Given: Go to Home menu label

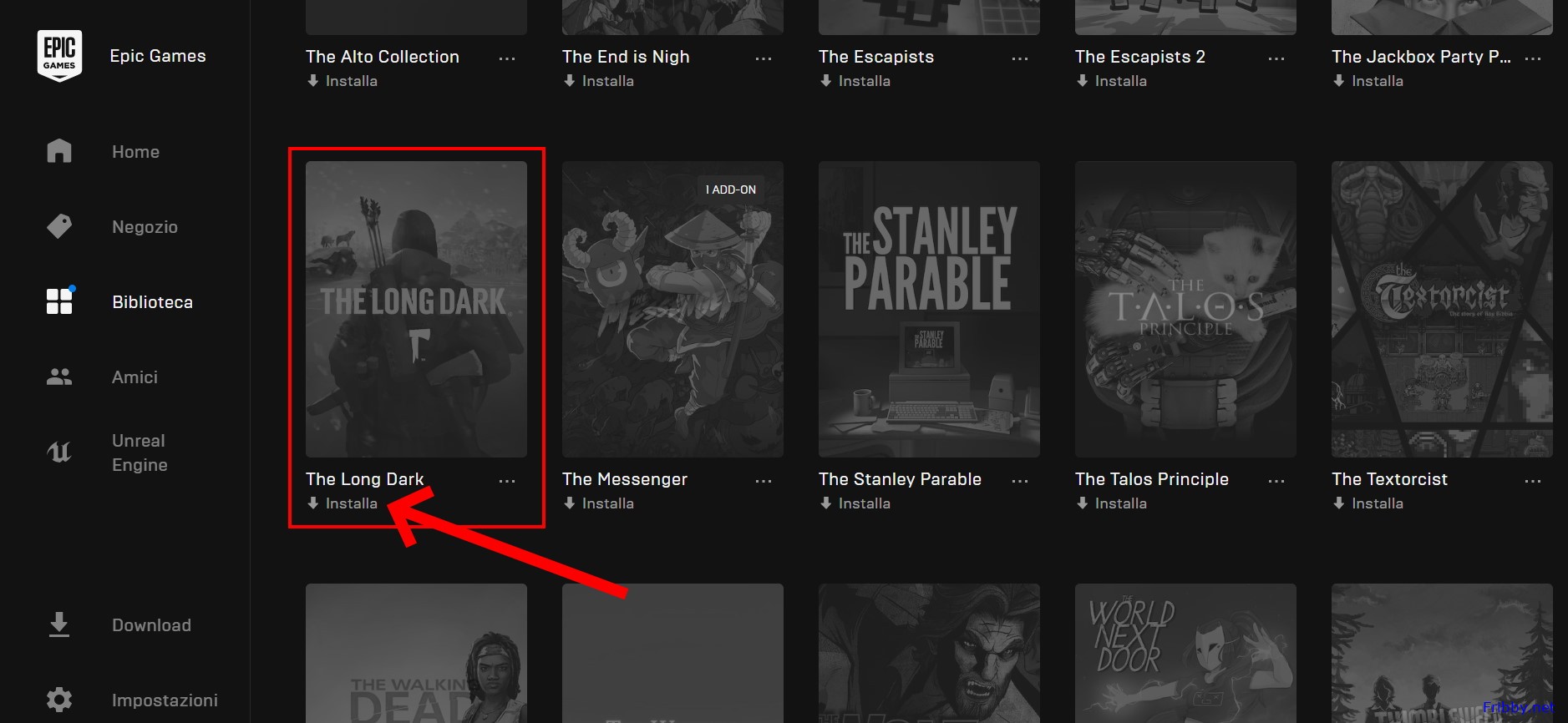Looking at the screenshot, I should click(136, 152).
